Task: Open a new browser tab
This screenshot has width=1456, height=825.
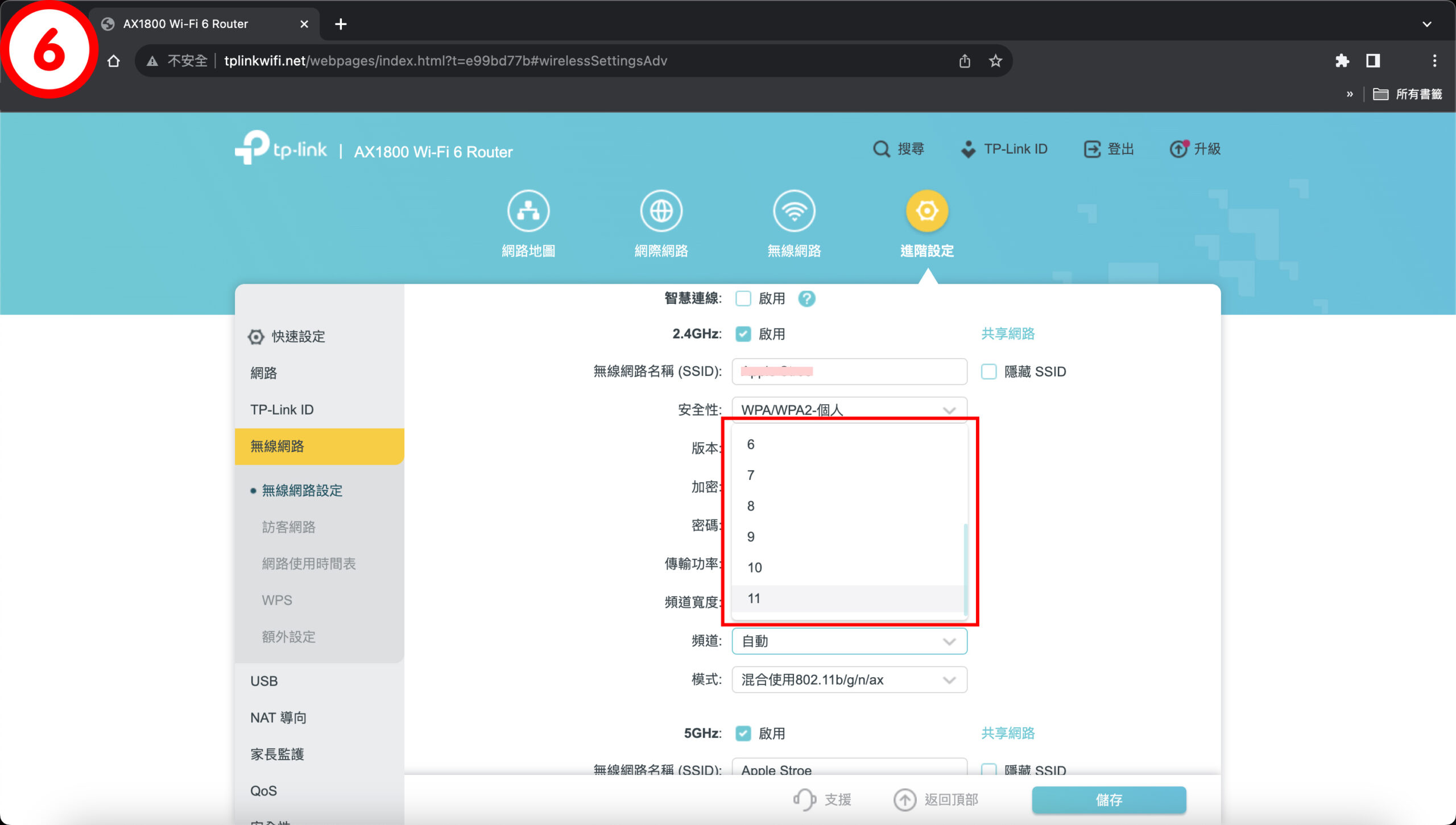Action: pos(341,24)
